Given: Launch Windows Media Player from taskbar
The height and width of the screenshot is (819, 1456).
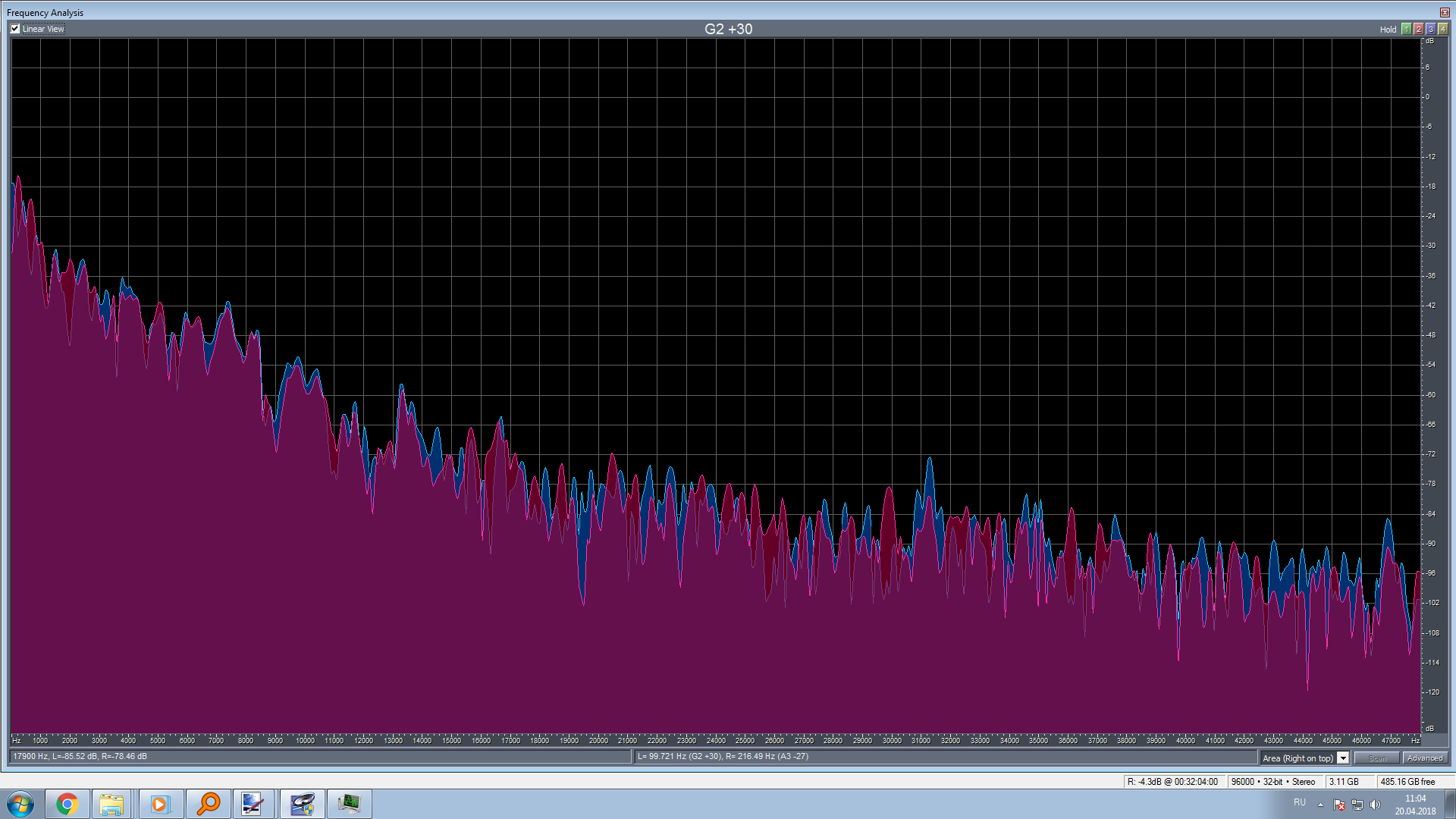Looking at the screenshot, I should (x=159, y=804).
